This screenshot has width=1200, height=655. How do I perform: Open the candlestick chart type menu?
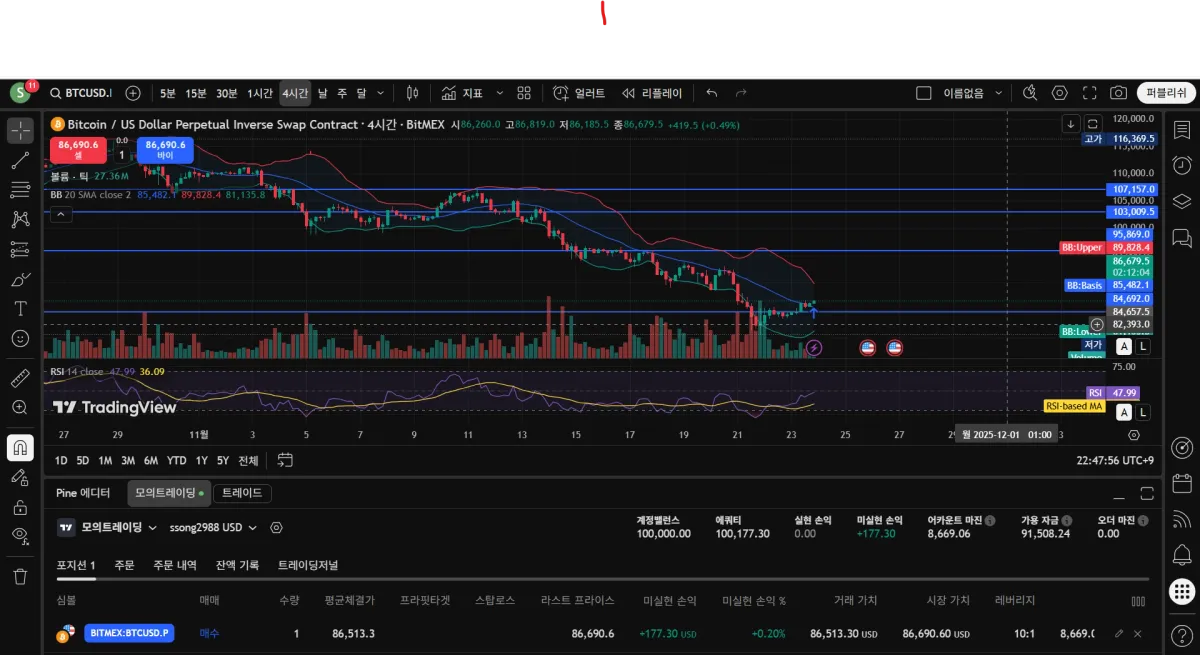pos(411,93)
